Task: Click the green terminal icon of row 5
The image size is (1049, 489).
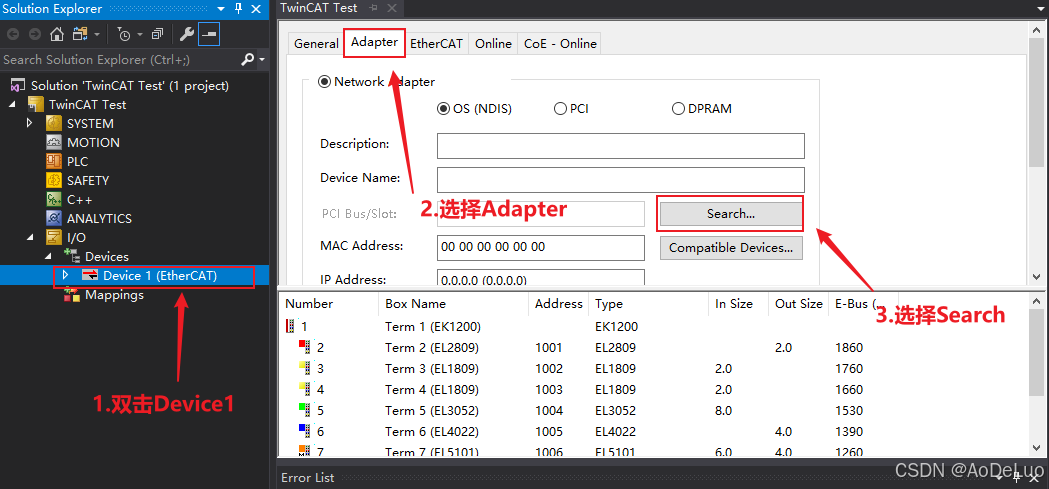Action: click(x=305, y=410)
